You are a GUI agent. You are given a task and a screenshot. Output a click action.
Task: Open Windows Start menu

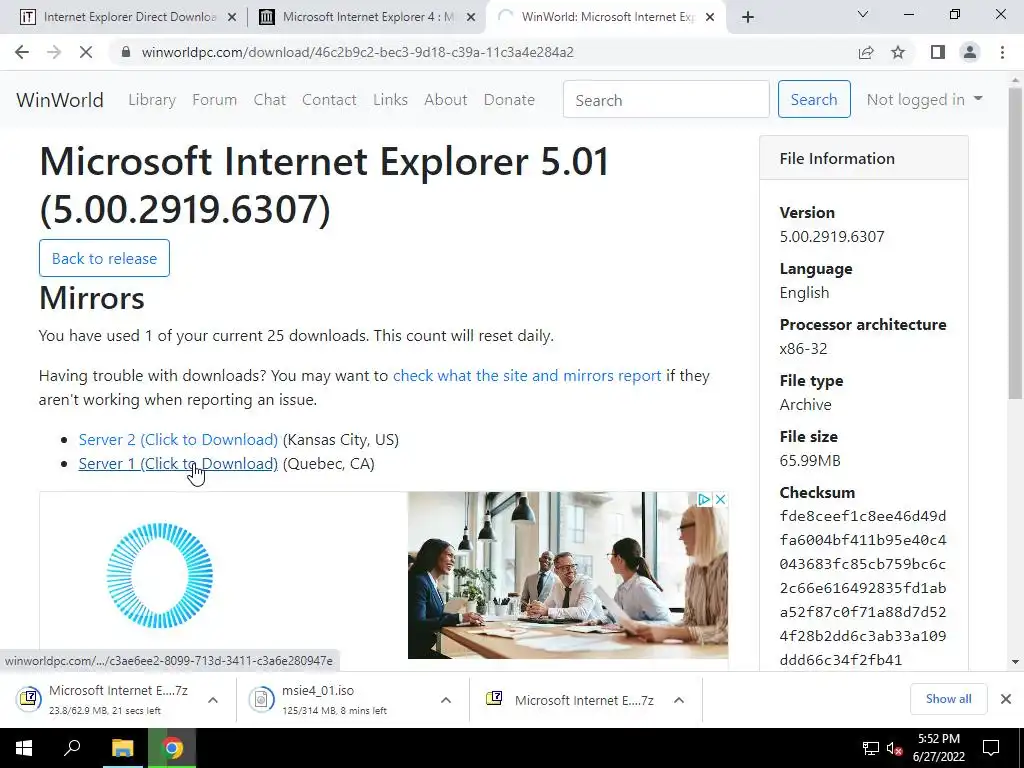pos(24,748)
